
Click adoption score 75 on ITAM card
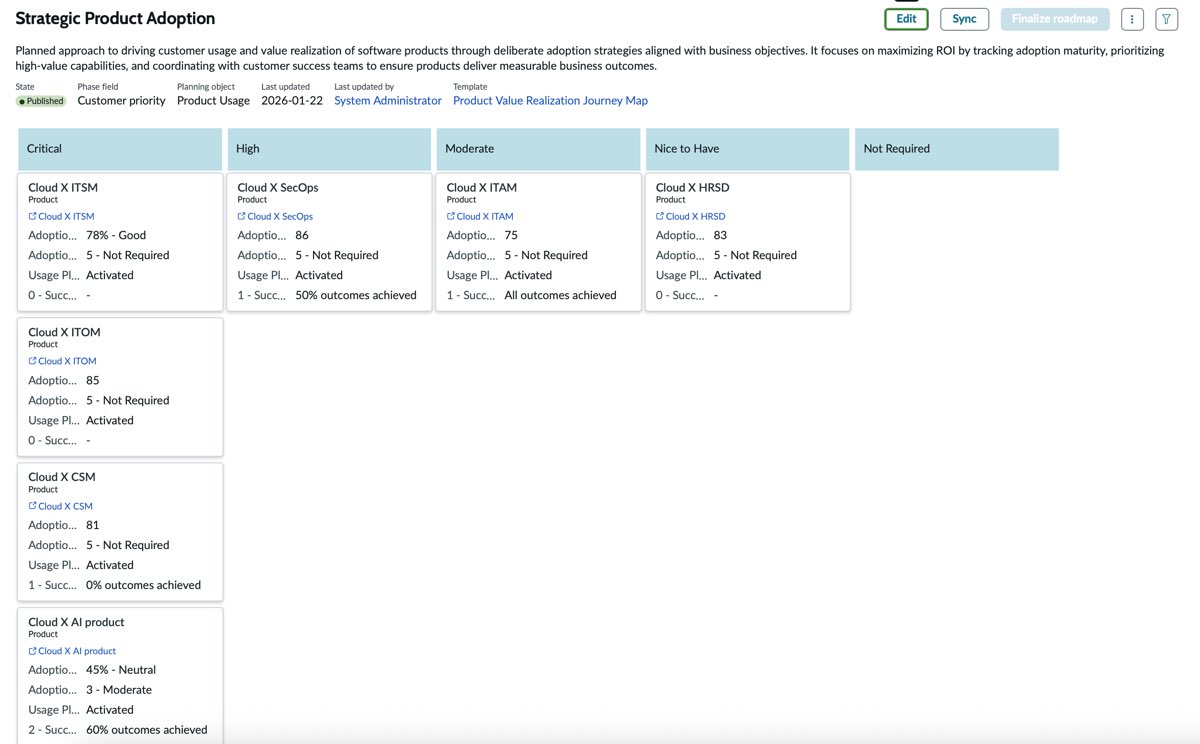511,235
